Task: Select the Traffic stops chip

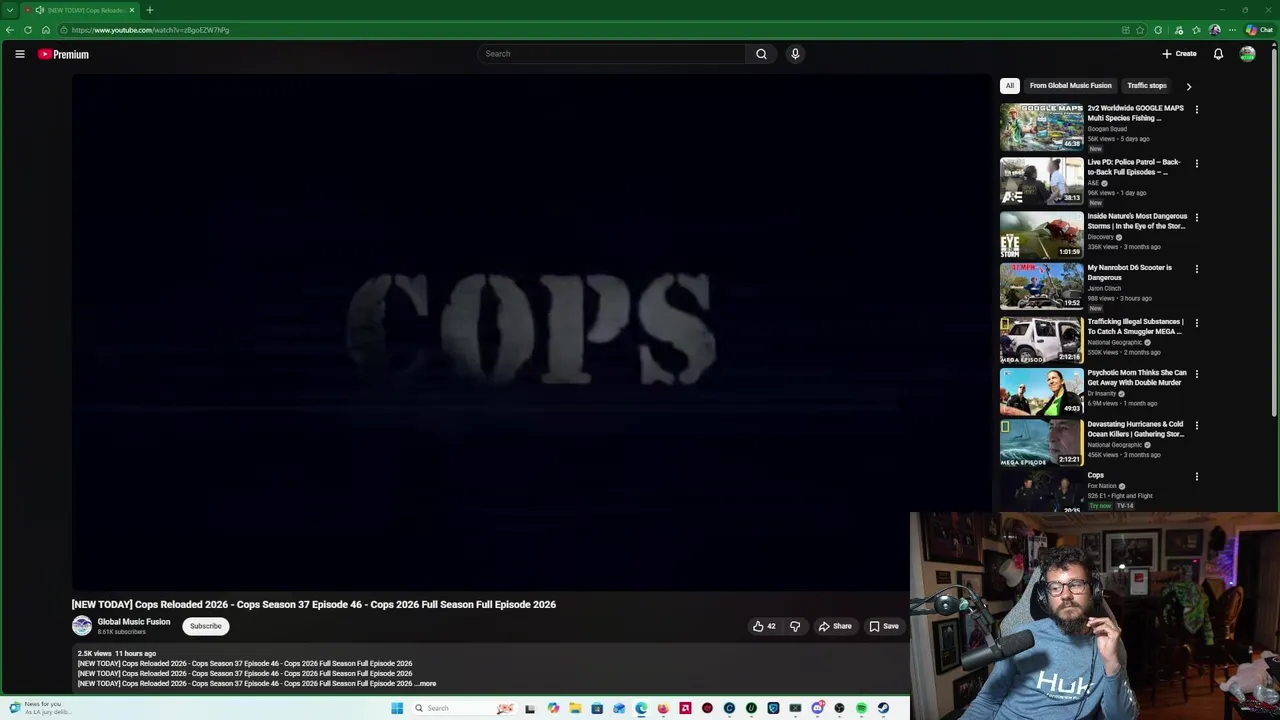Action: (x=1147, y=86)
